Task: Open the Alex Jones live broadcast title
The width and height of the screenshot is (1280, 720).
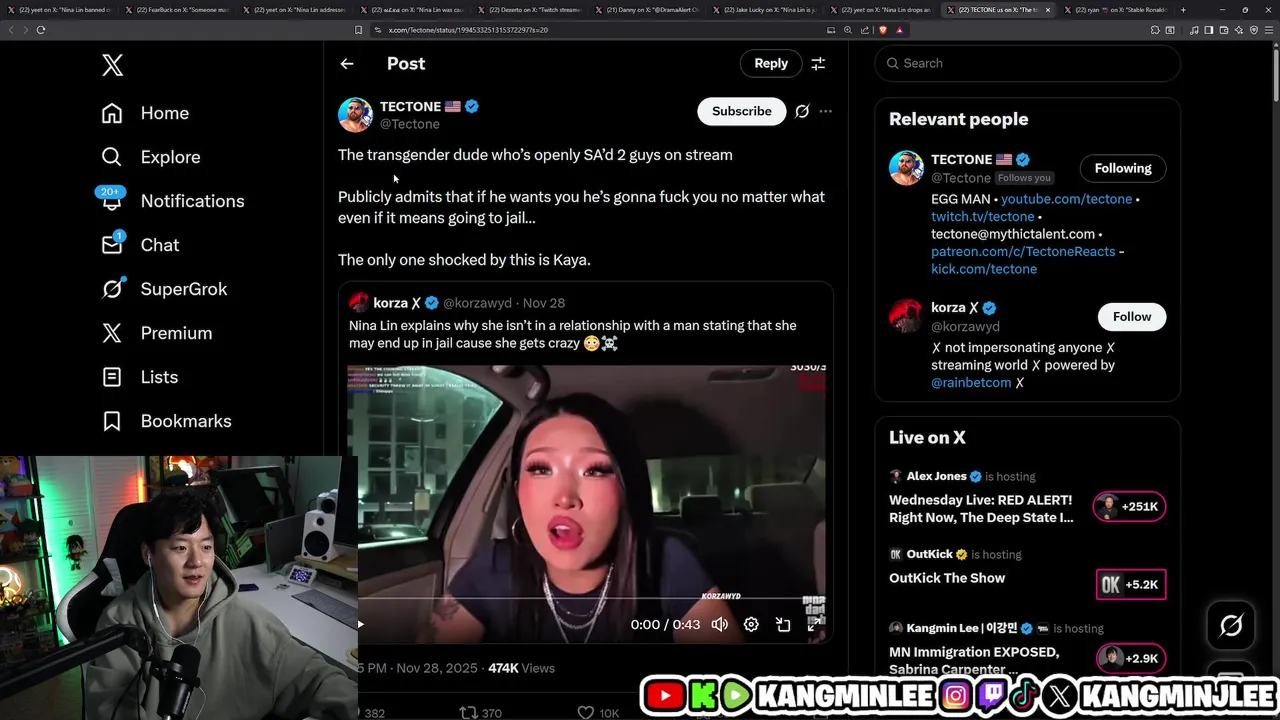Action: click(981, 508)
